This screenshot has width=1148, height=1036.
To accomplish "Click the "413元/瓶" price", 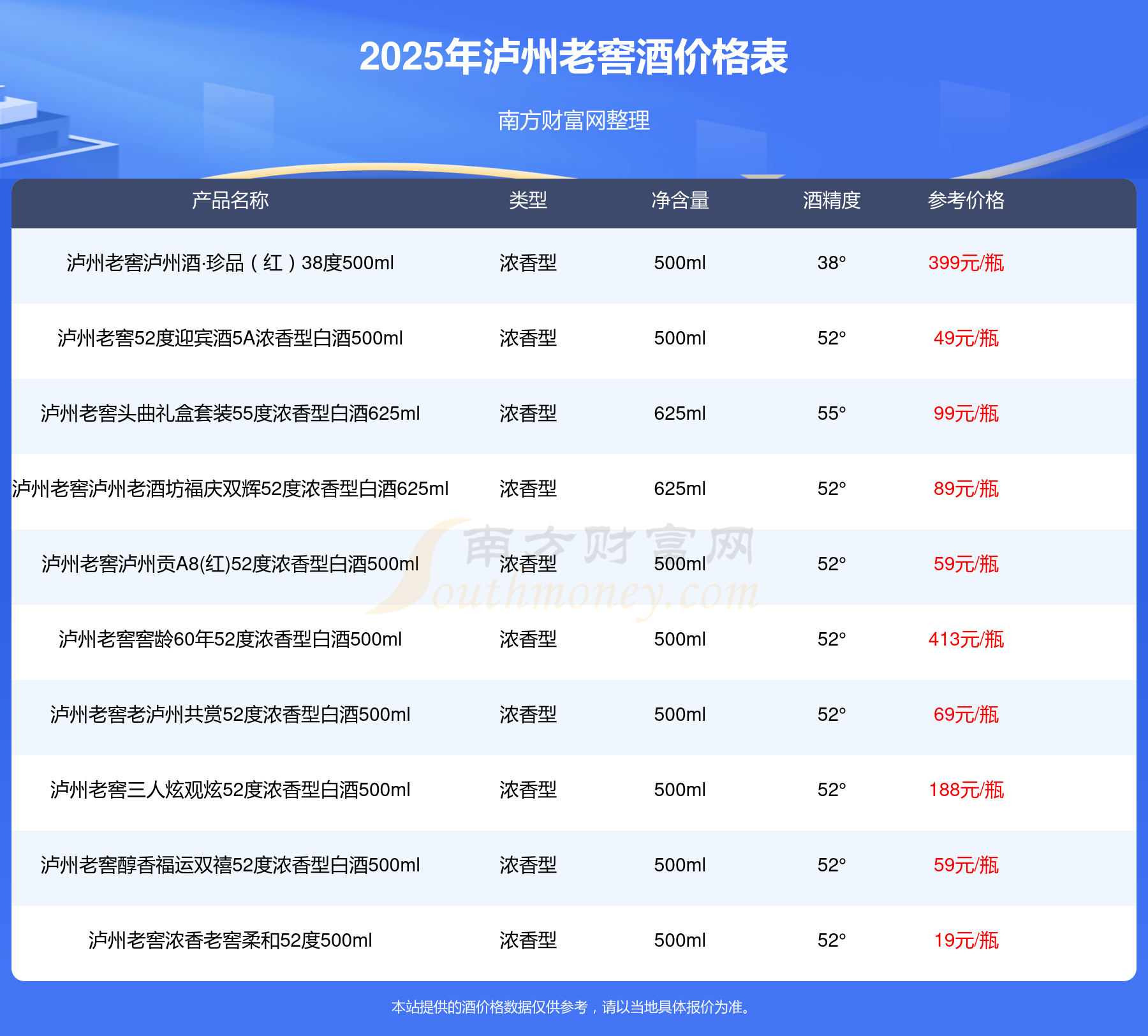I will click(x=966, y=639).
